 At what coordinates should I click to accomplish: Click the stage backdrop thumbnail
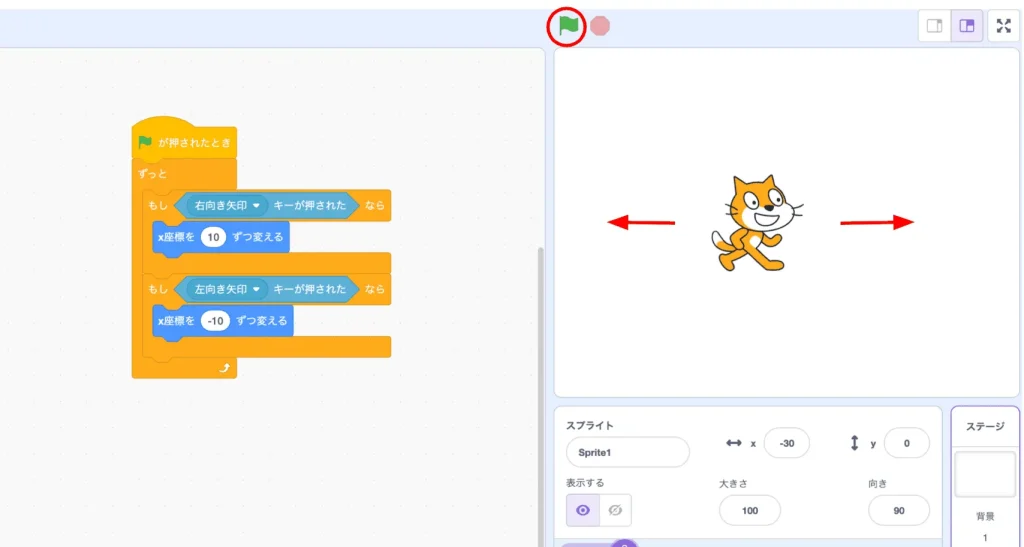(x=985, y=474)
